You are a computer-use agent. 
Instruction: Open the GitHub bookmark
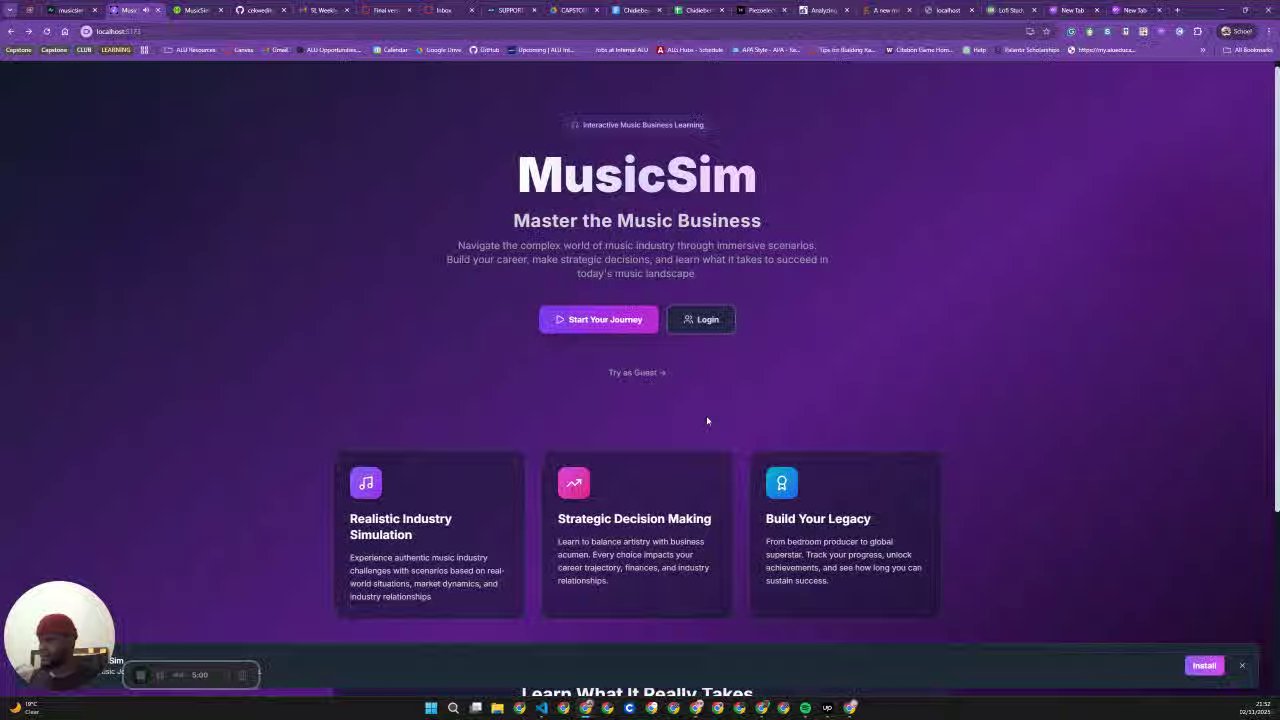tap(484, 50)
